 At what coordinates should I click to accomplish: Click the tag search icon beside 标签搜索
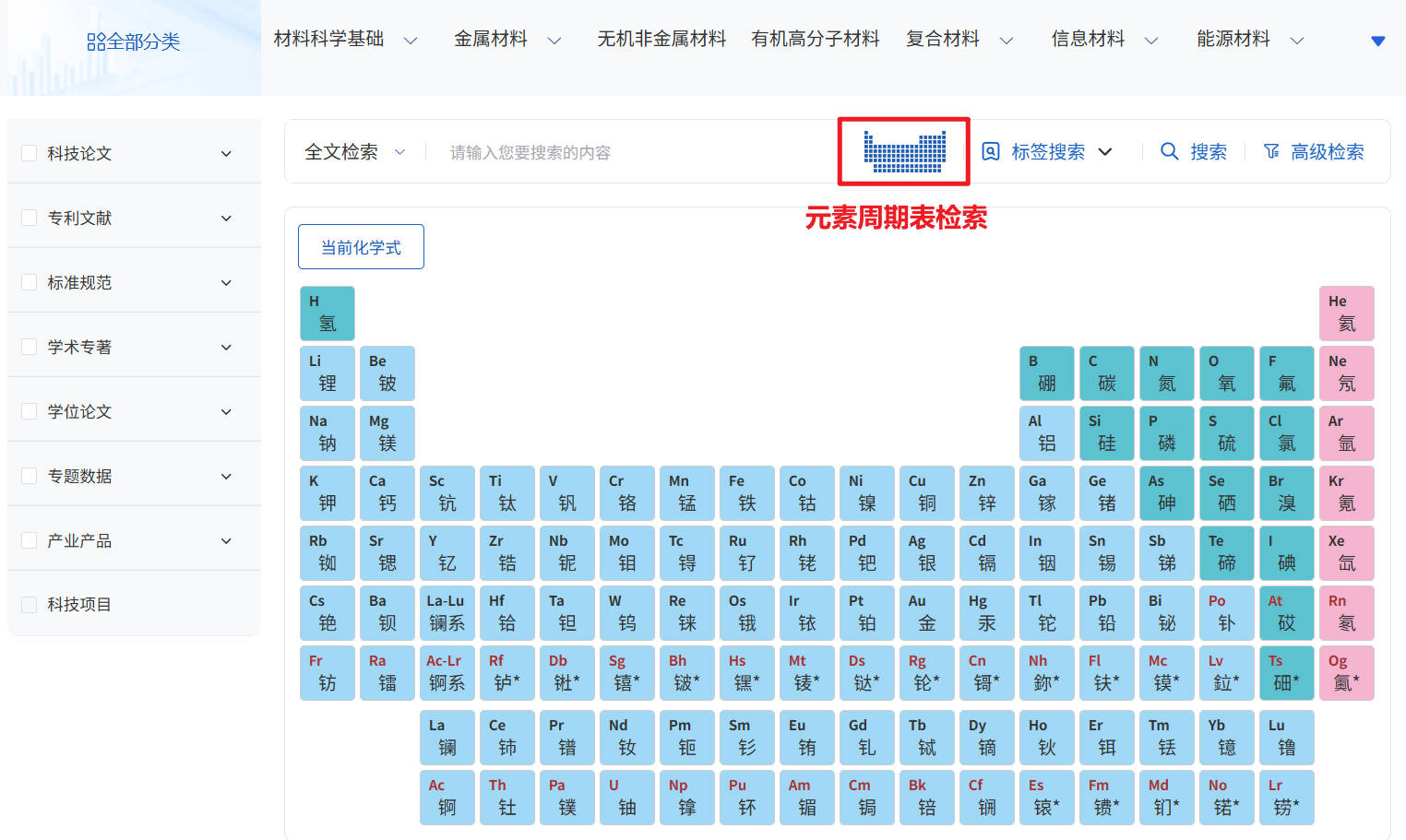990,151
